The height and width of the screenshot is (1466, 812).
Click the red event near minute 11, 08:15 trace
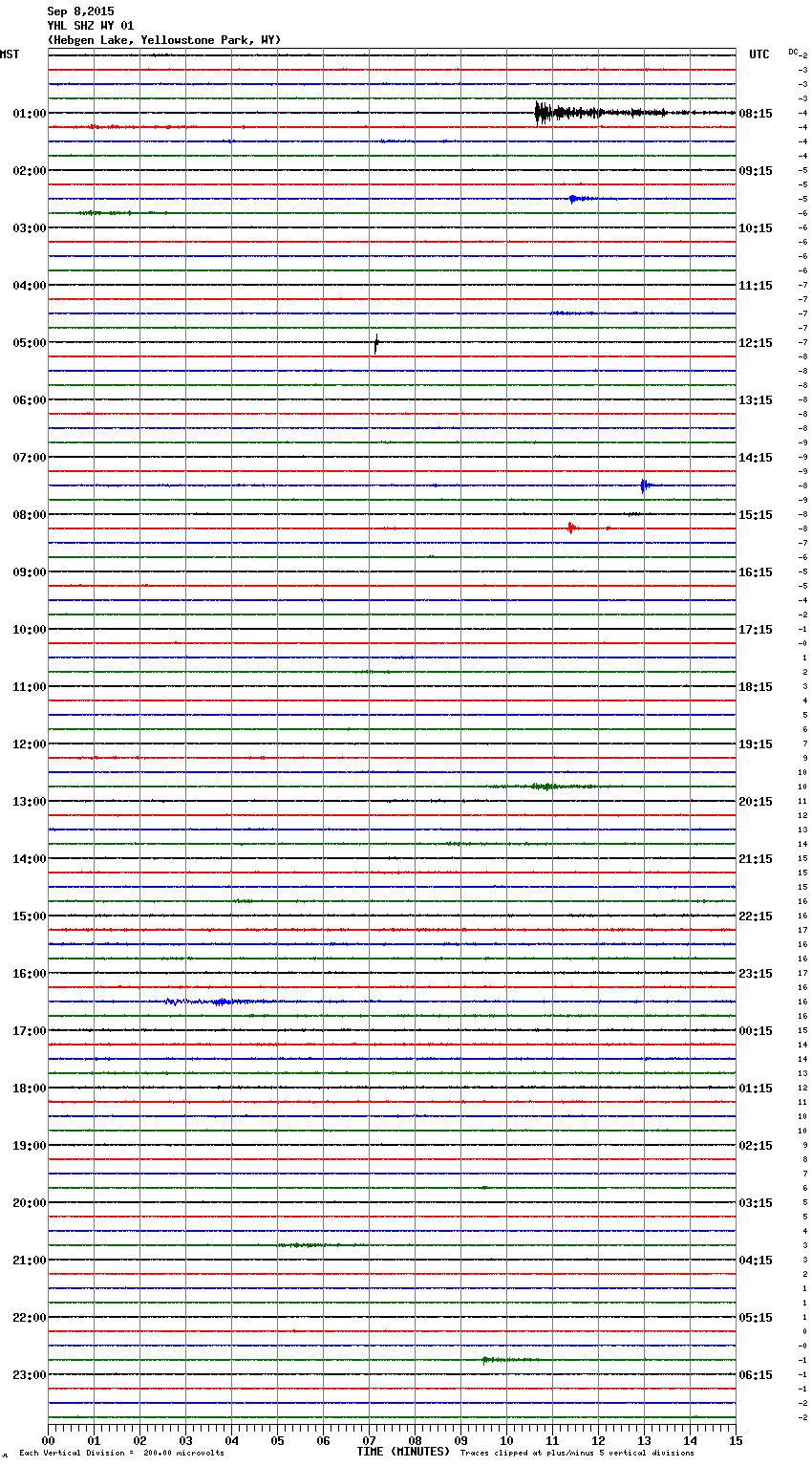(x=571, y=528)
